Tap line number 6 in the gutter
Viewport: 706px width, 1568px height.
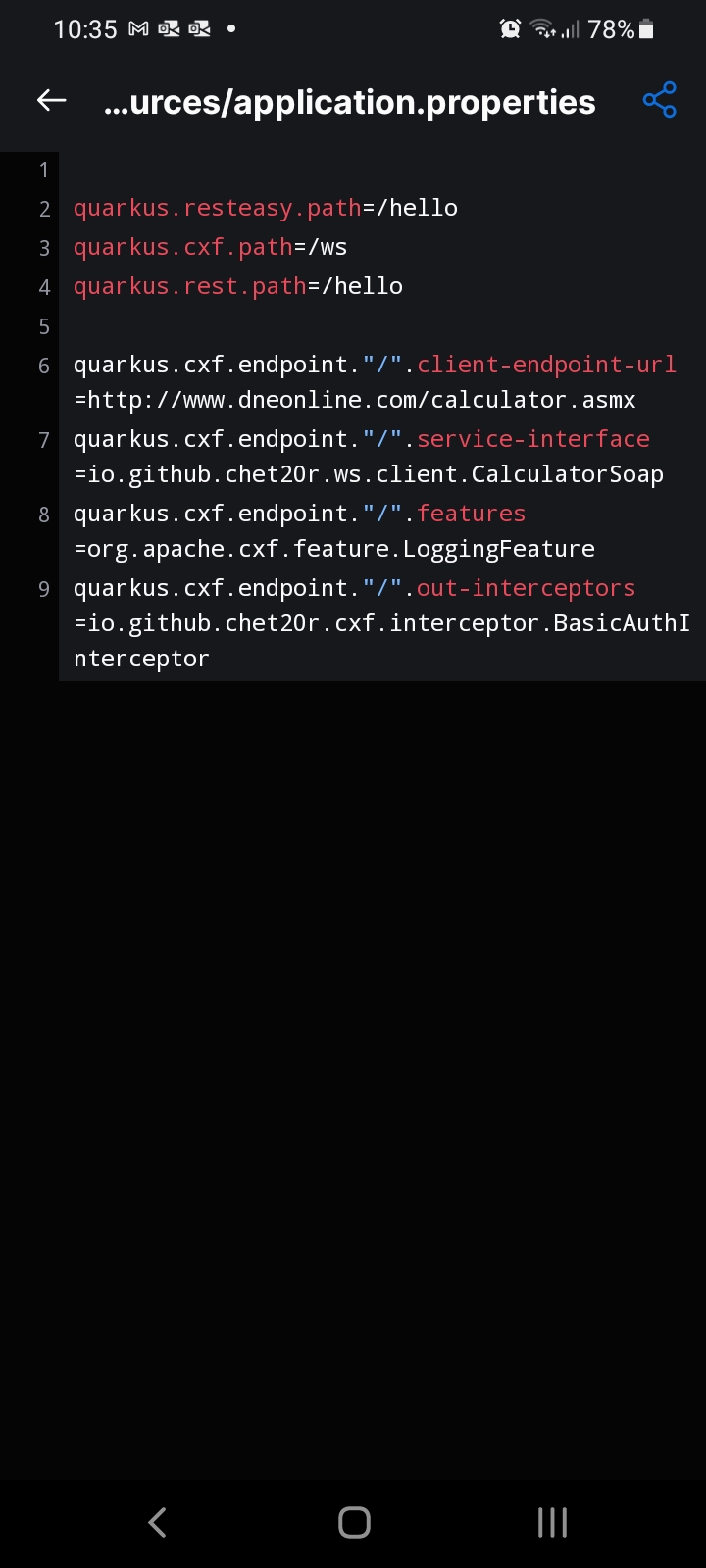43,366
